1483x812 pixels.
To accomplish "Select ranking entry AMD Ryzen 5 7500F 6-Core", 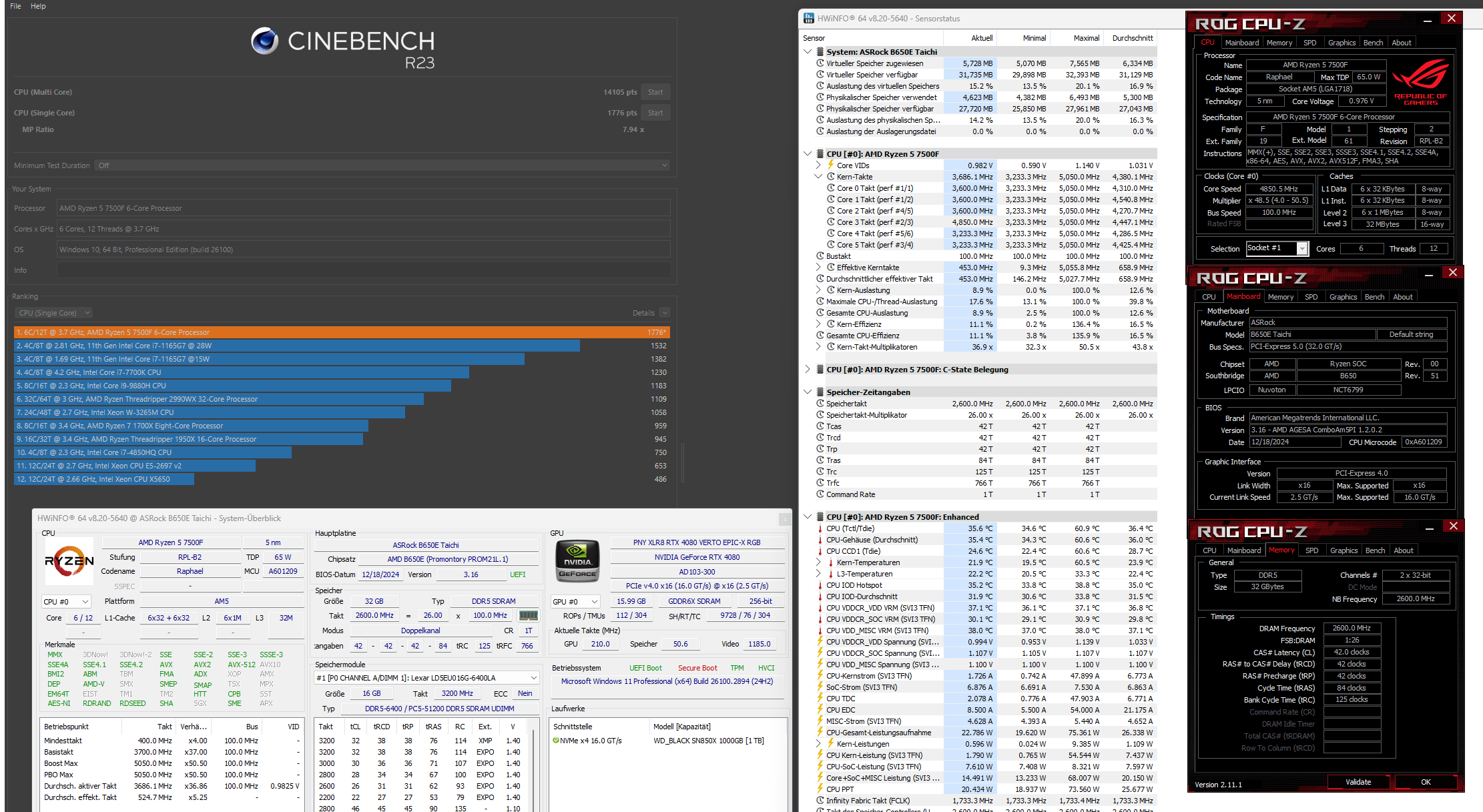I will click(342, 332).
